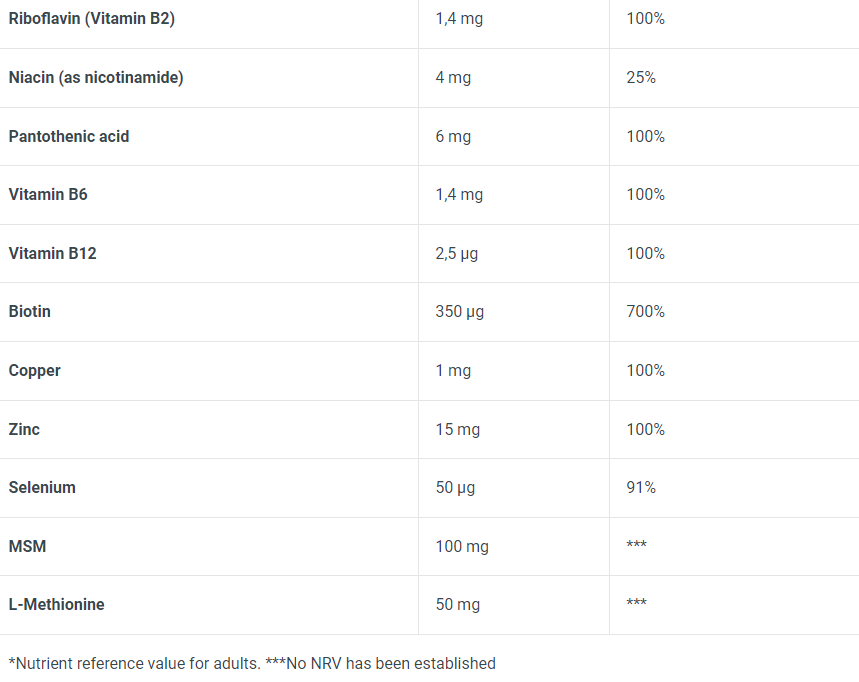Click the 350 µg Biotin amount
Viewport: 859px width, 682px height.
pyautogui.click(x=460, y=311)
